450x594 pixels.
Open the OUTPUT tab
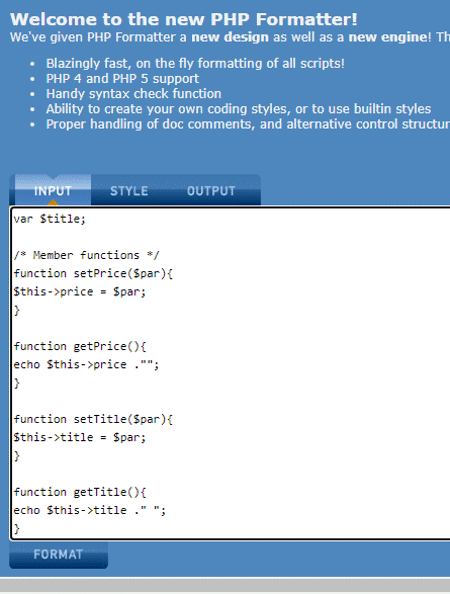tap(211, 191)
